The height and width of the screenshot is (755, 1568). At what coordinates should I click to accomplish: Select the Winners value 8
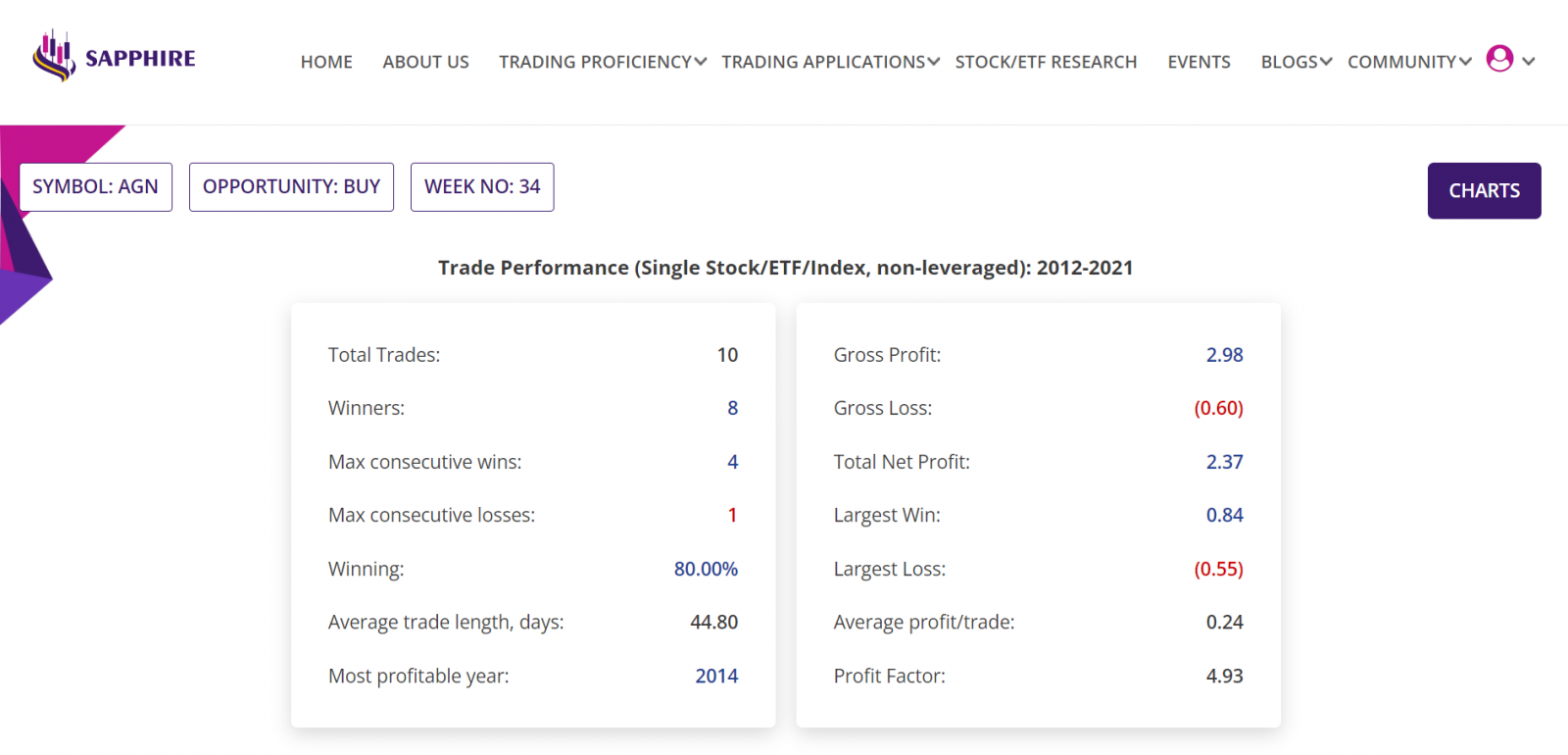coord(732,408)
